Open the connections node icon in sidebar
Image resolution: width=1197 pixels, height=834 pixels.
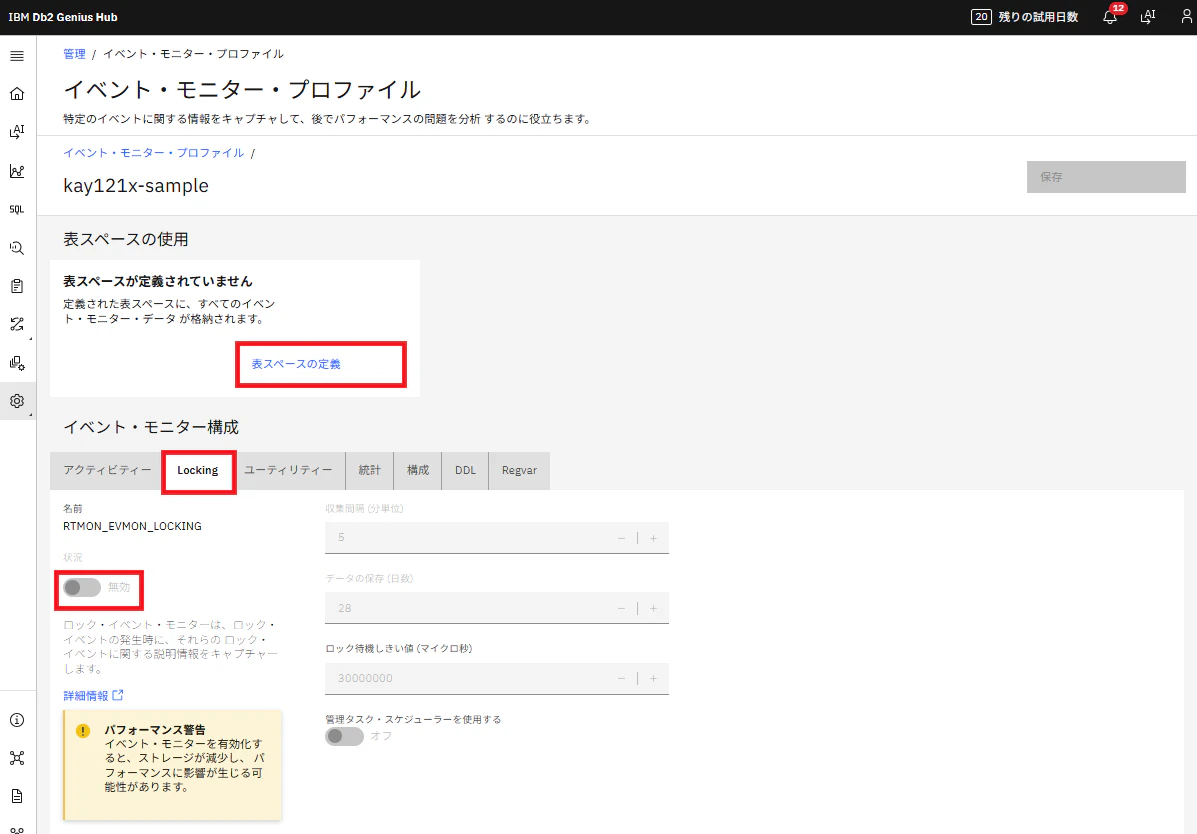[17, 758]
